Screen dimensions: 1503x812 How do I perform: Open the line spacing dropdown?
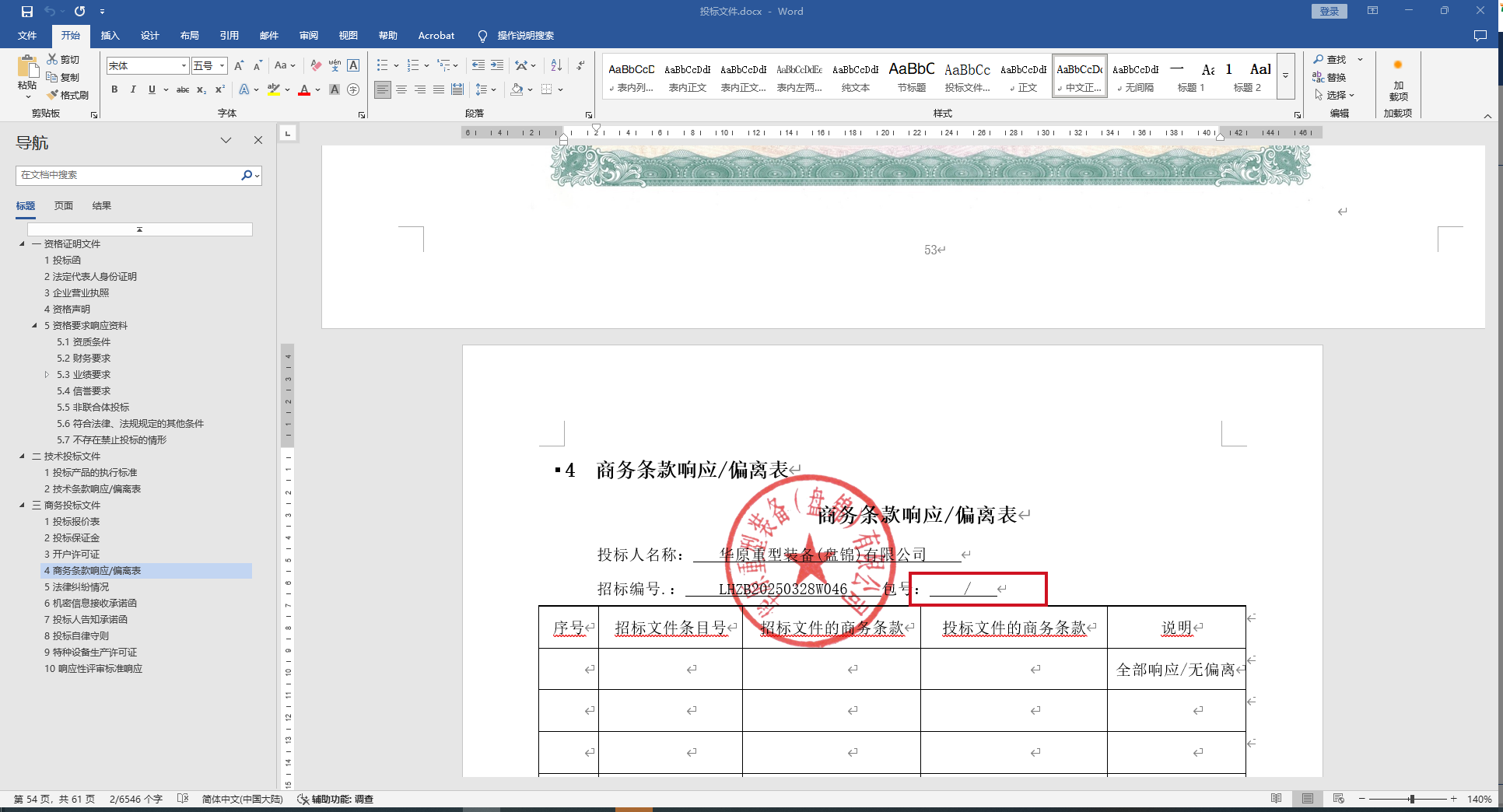[485, 89]
